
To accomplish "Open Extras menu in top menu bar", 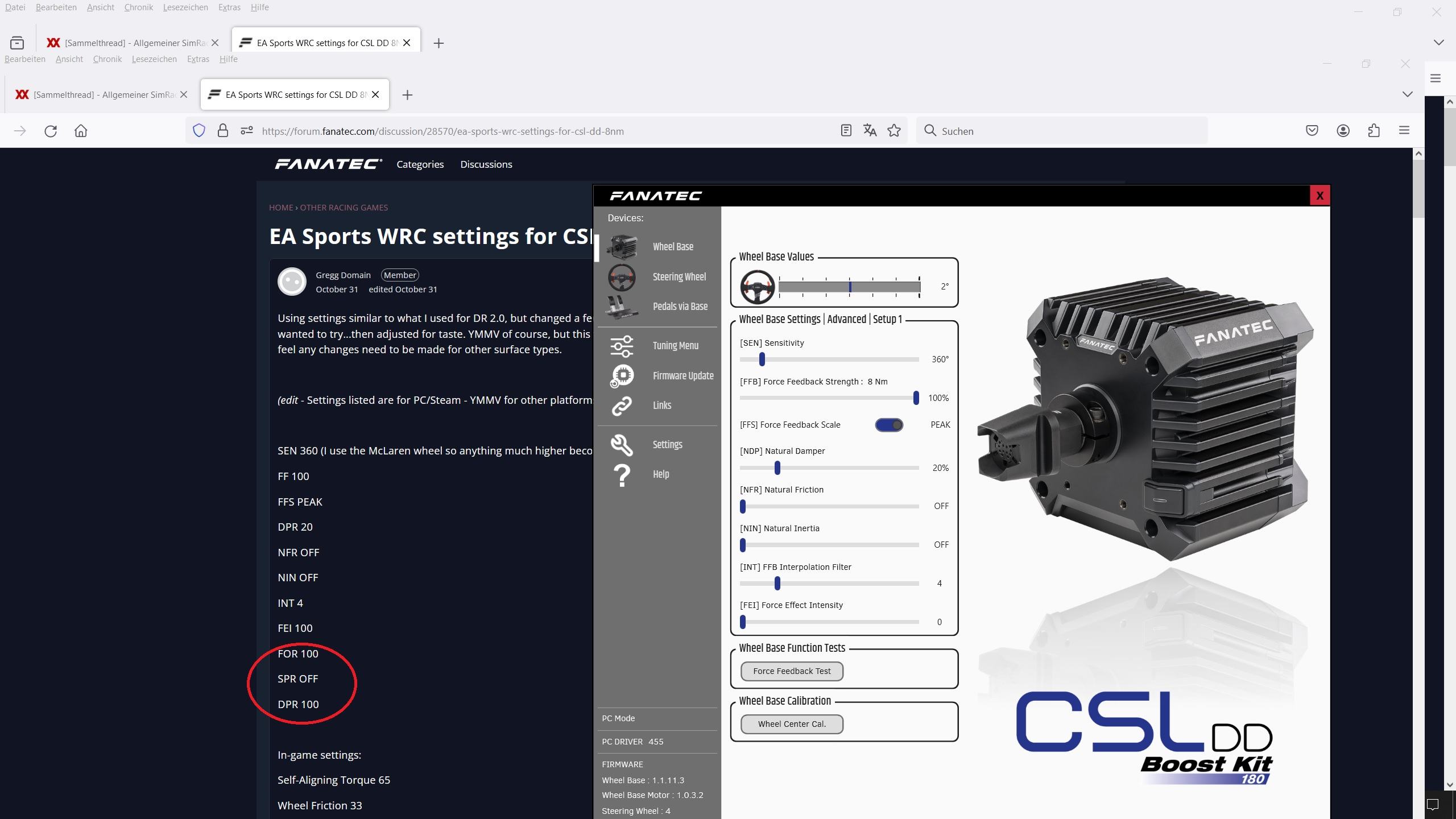I will click(x=229, y=7).
